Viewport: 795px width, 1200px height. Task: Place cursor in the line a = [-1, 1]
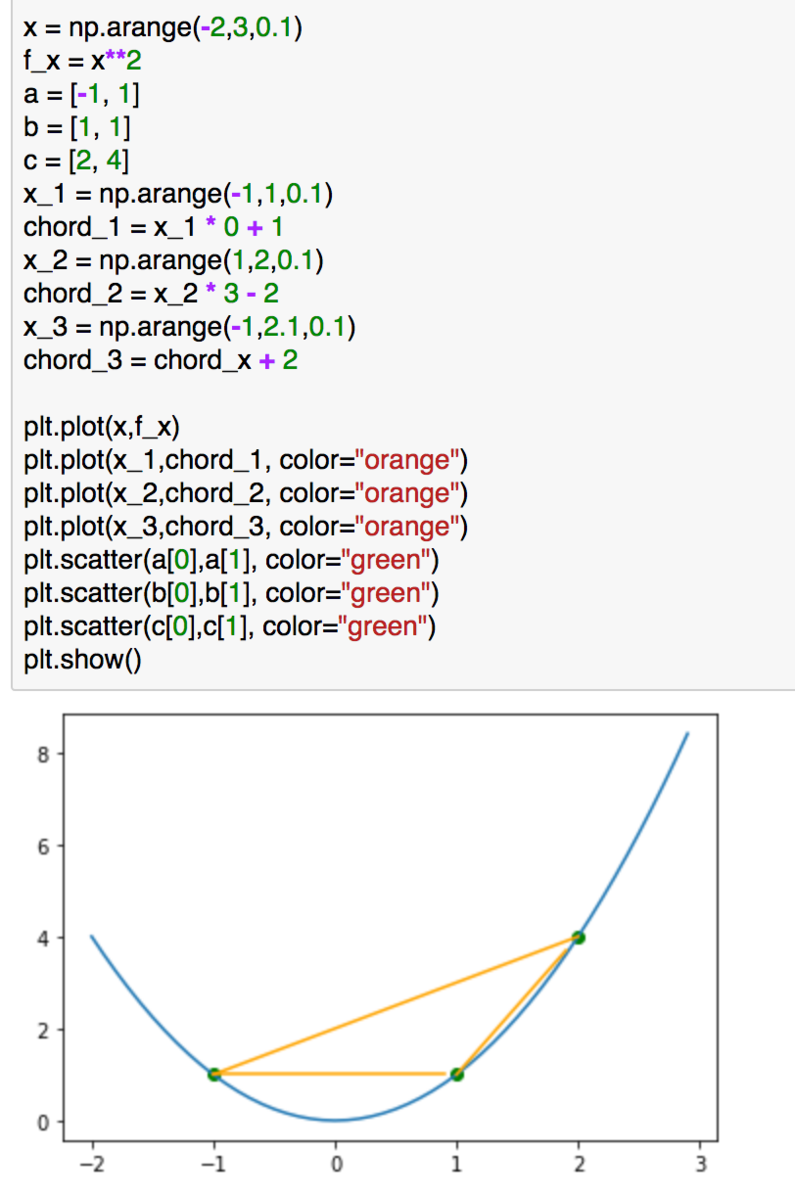pyautogui.click(x=81, y=95)
